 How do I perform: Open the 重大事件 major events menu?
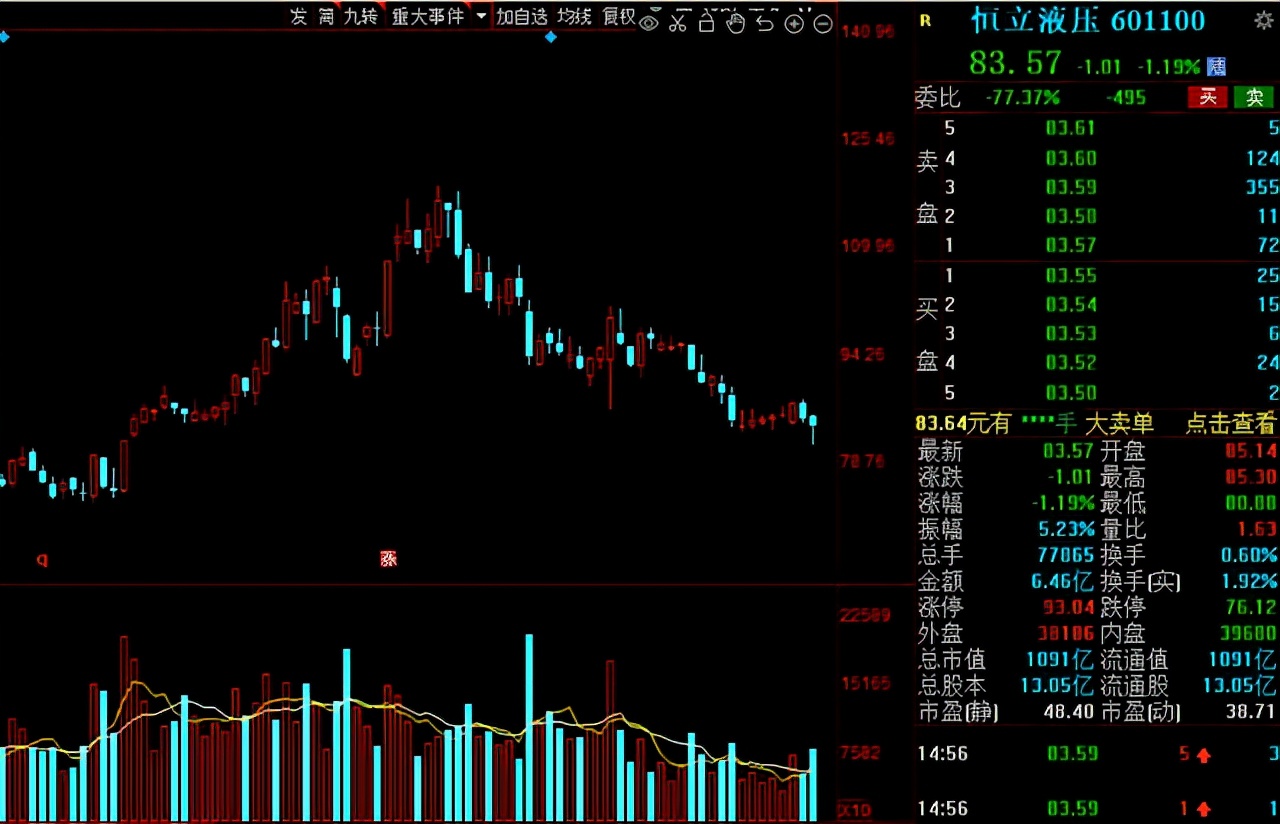[427, 17]
